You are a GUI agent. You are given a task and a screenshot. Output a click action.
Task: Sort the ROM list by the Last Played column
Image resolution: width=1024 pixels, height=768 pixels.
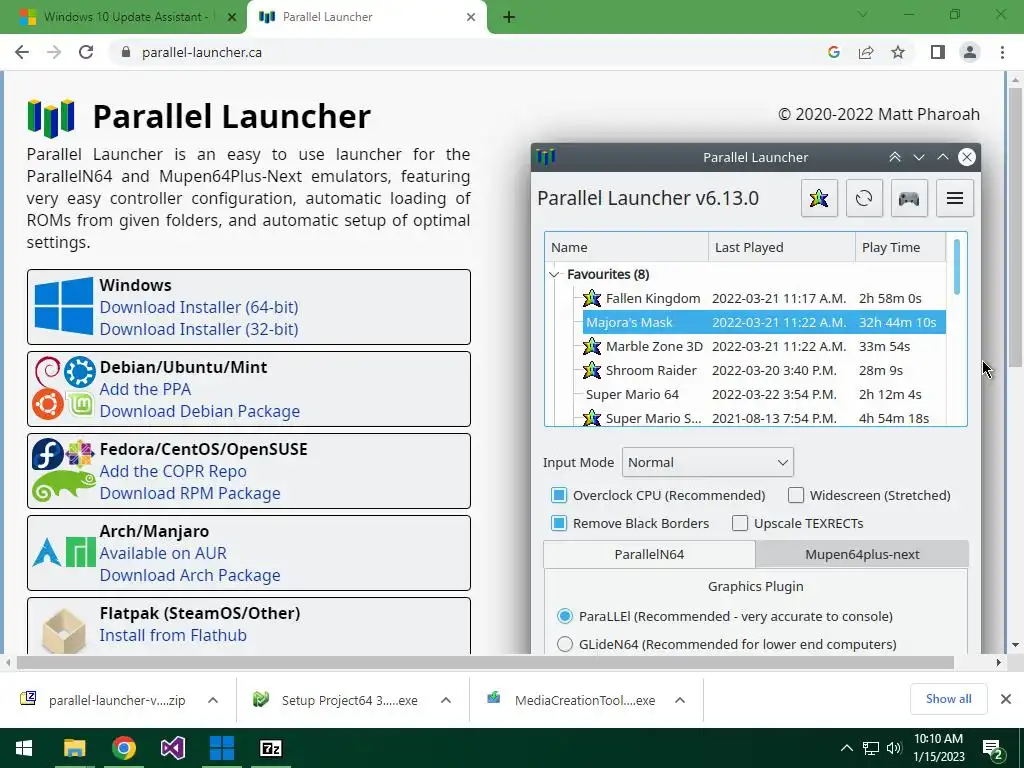pyautogui.click(x=781, y=248)
